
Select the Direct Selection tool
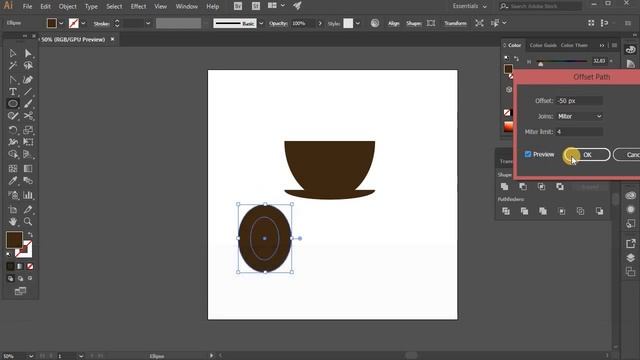28,53
